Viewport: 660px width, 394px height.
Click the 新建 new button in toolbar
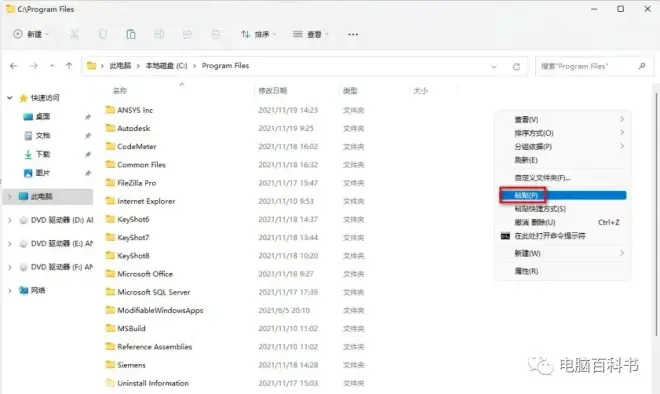pyautogui.click(x=31, y=34)
